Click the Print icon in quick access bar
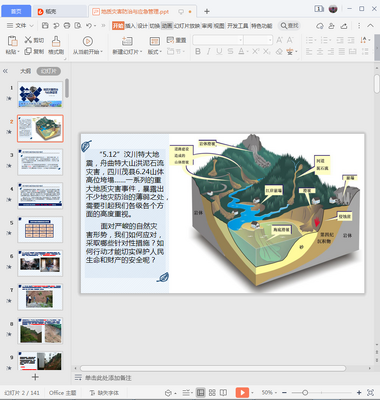Screen dimensions: 380x400 [x=67, y=26]
